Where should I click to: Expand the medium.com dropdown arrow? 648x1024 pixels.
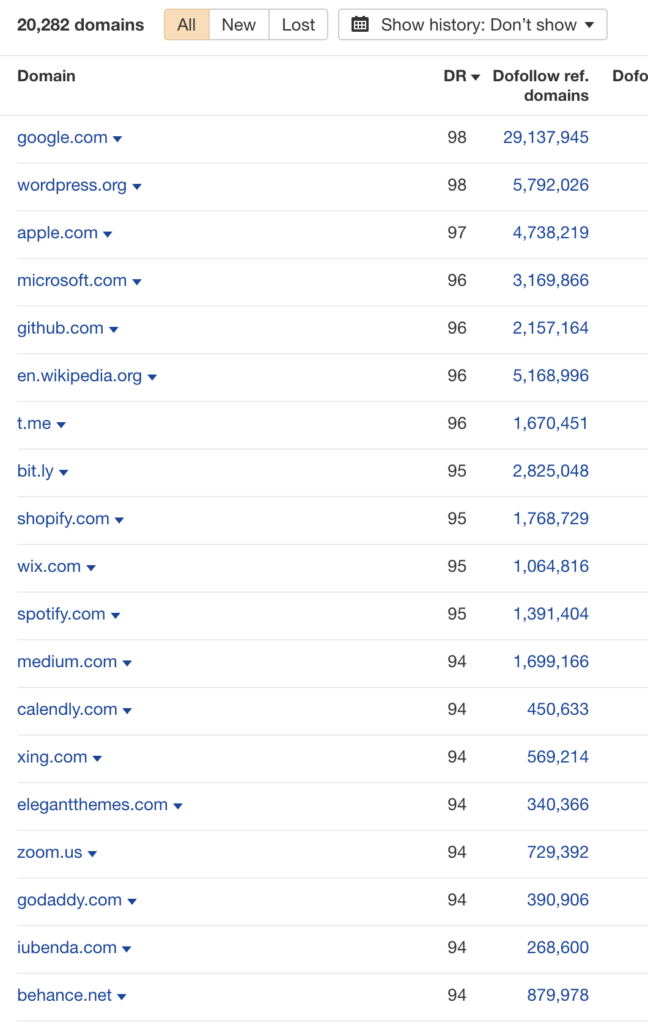(x=127, y=664)
